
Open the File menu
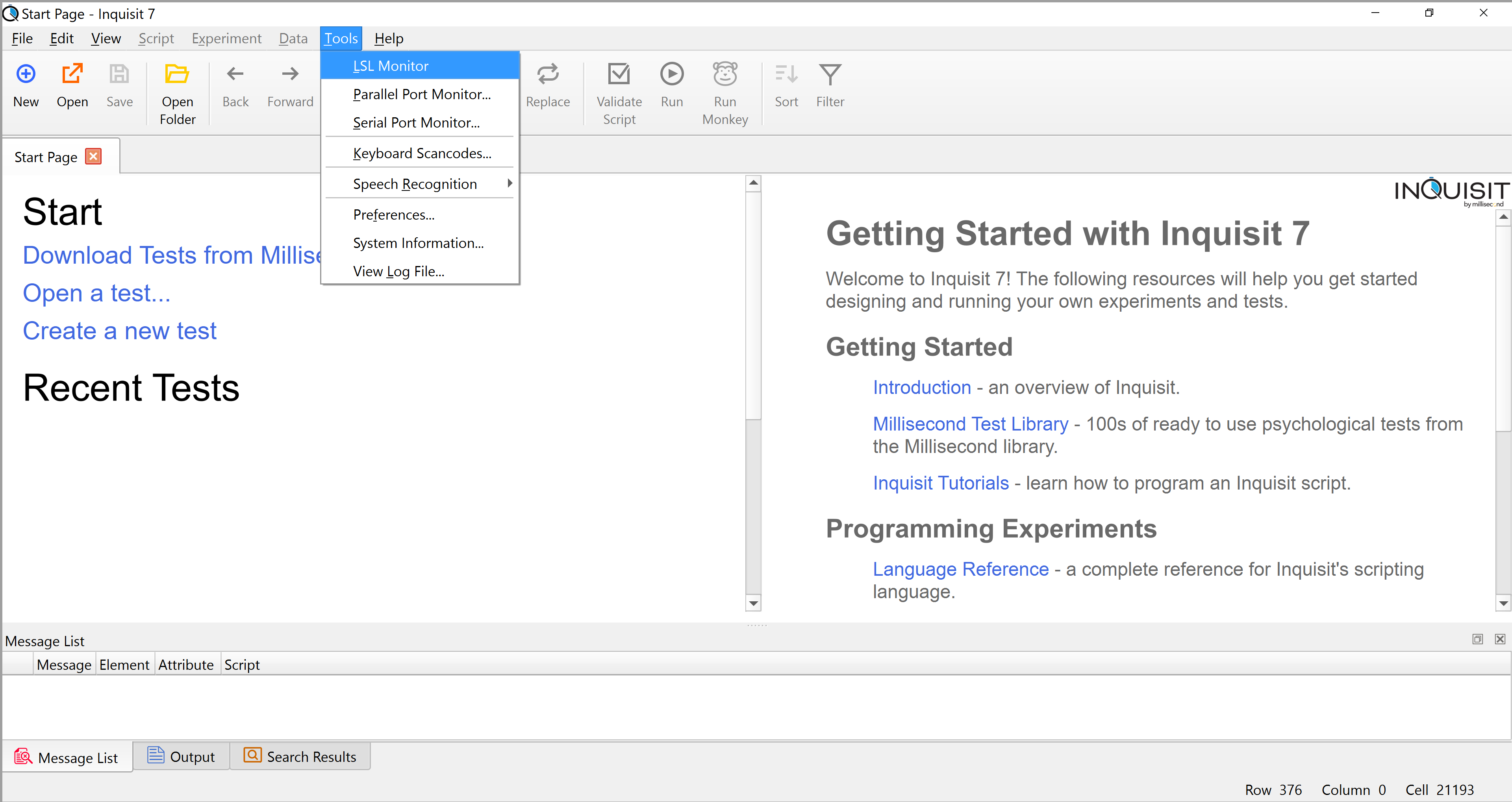(x=22, y=38)
